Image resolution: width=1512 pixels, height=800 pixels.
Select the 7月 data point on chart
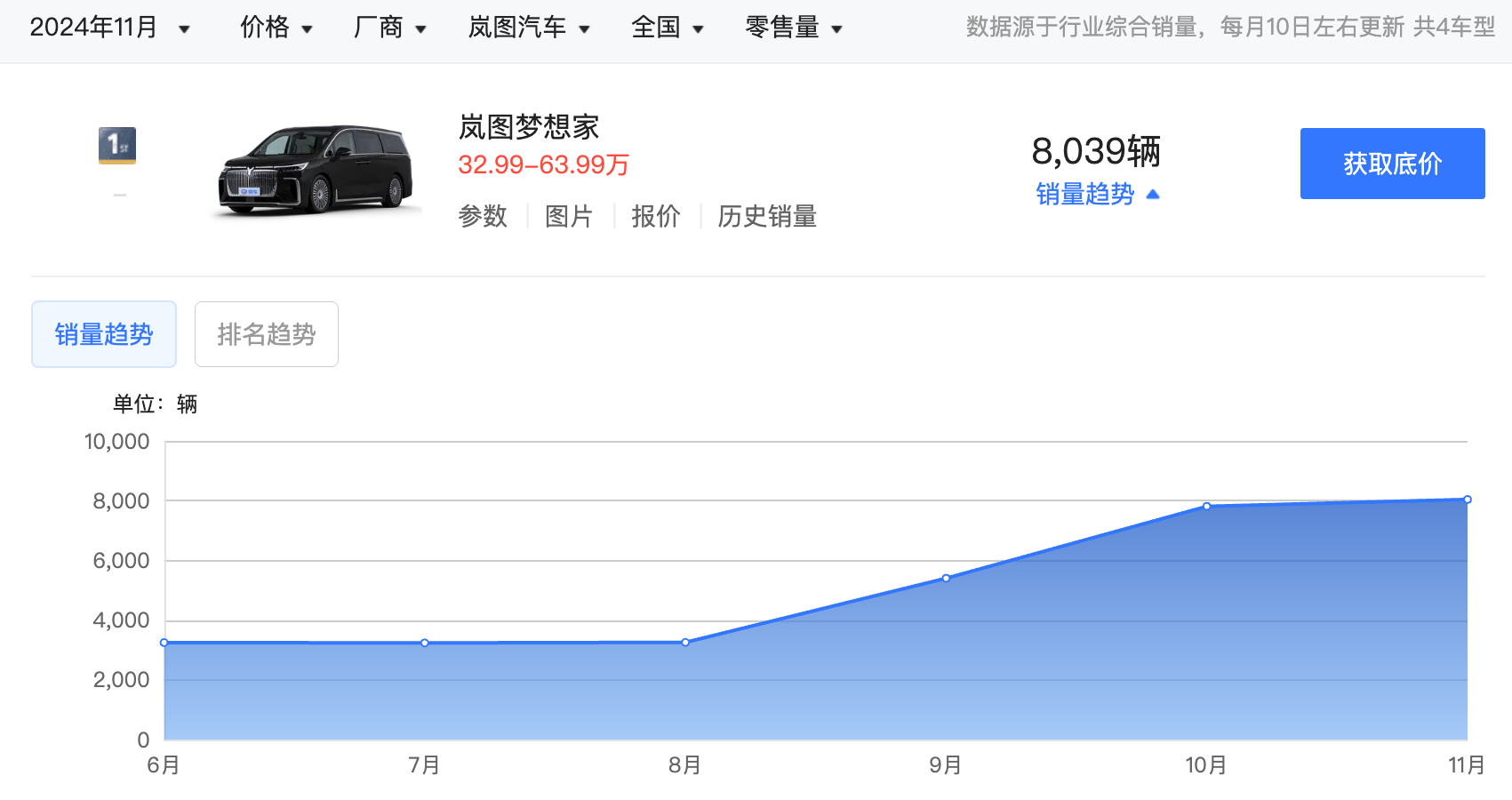click(x=425, y=643)
